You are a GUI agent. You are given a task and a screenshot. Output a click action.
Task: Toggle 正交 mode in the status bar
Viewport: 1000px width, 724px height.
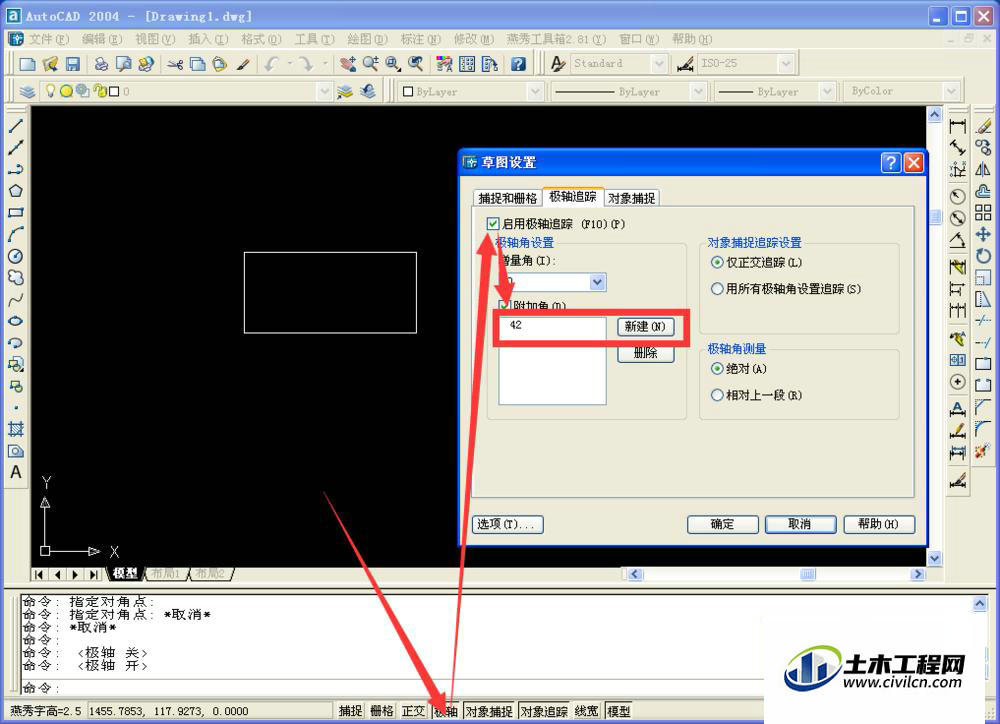(x=413, y=711)
